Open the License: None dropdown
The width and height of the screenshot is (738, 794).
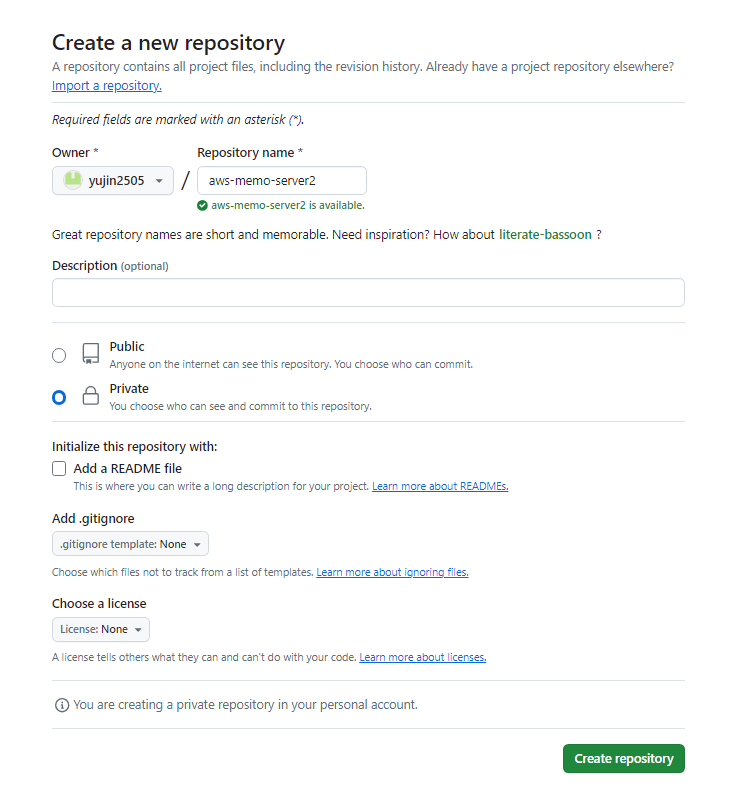click(x=101, y=629)
